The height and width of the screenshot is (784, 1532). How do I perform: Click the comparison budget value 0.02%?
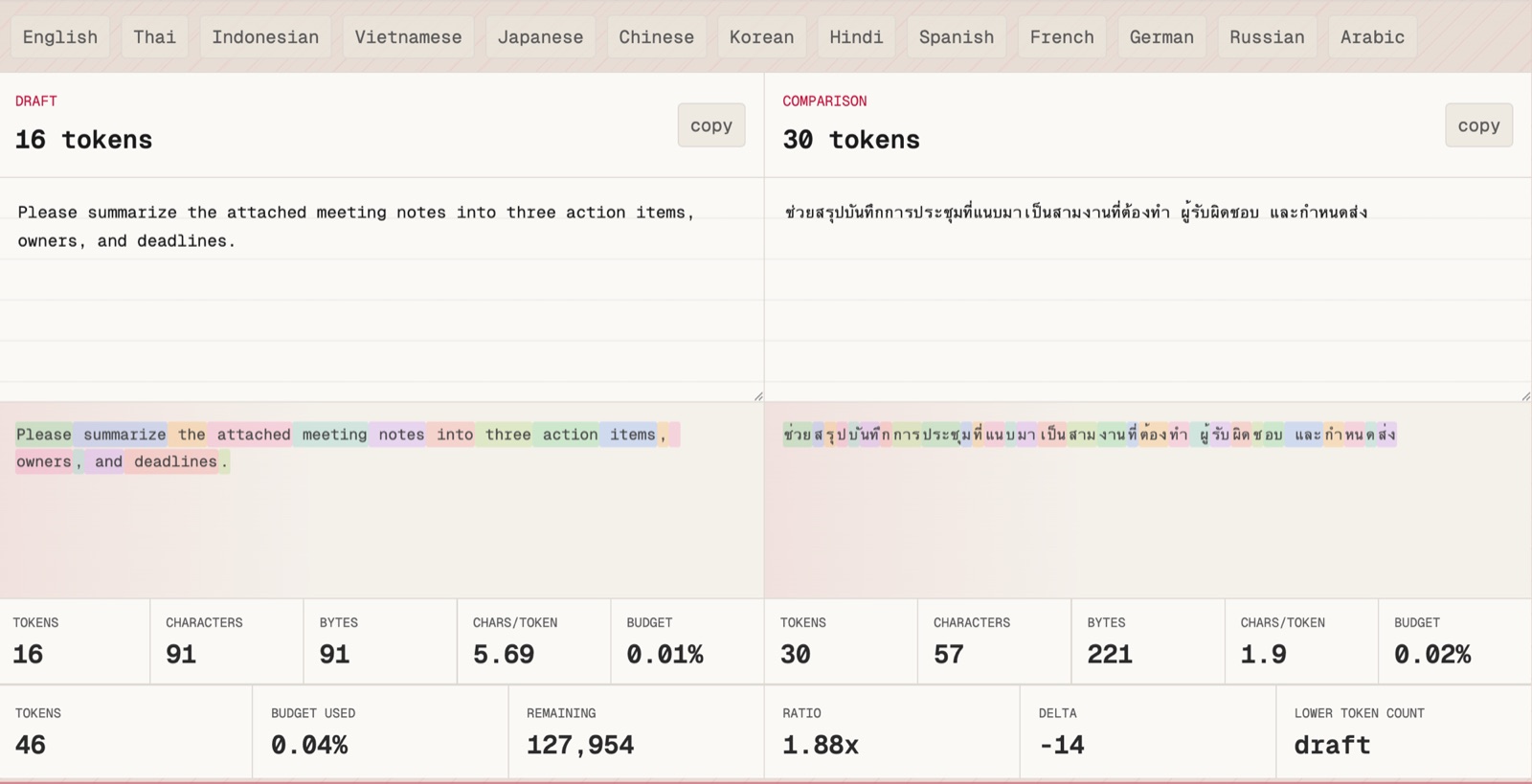pos(1432,654)
